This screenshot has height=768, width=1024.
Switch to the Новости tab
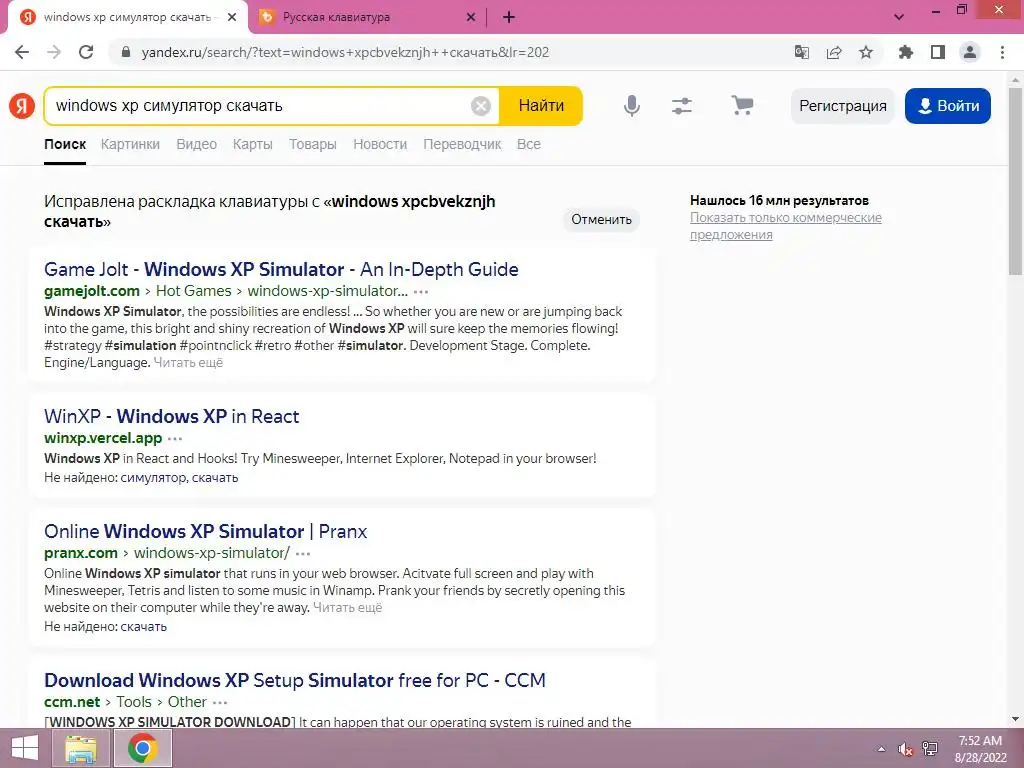pyautogui.click(x=380, y=144)
